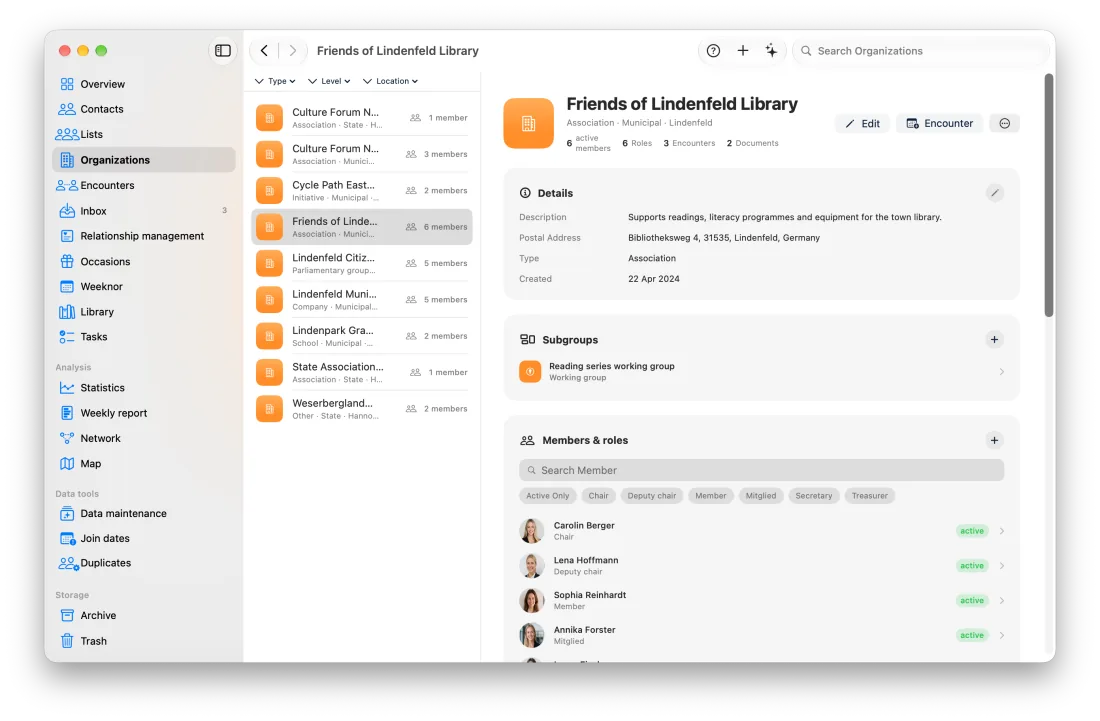Expand Carolin Berger's member row chevron

tap(1001, 531)
